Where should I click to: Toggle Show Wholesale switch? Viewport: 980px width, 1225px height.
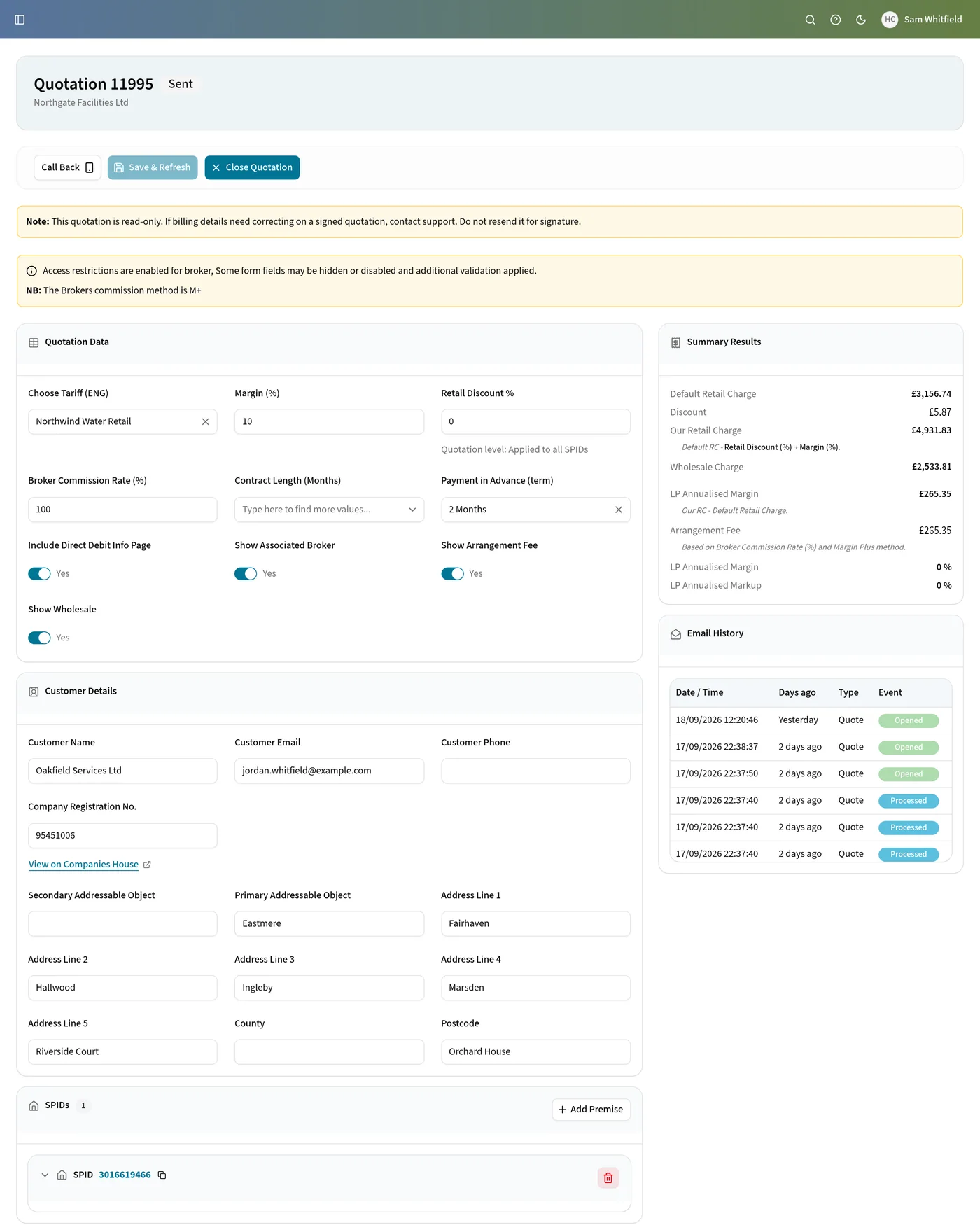click(39, 638)
